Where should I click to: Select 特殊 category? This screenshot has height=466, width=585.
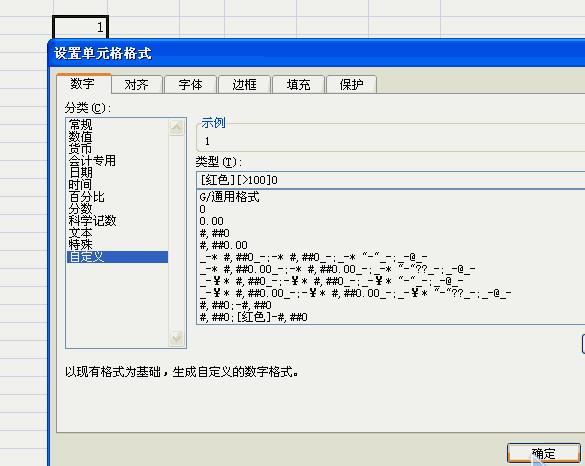tap(117, 245)
